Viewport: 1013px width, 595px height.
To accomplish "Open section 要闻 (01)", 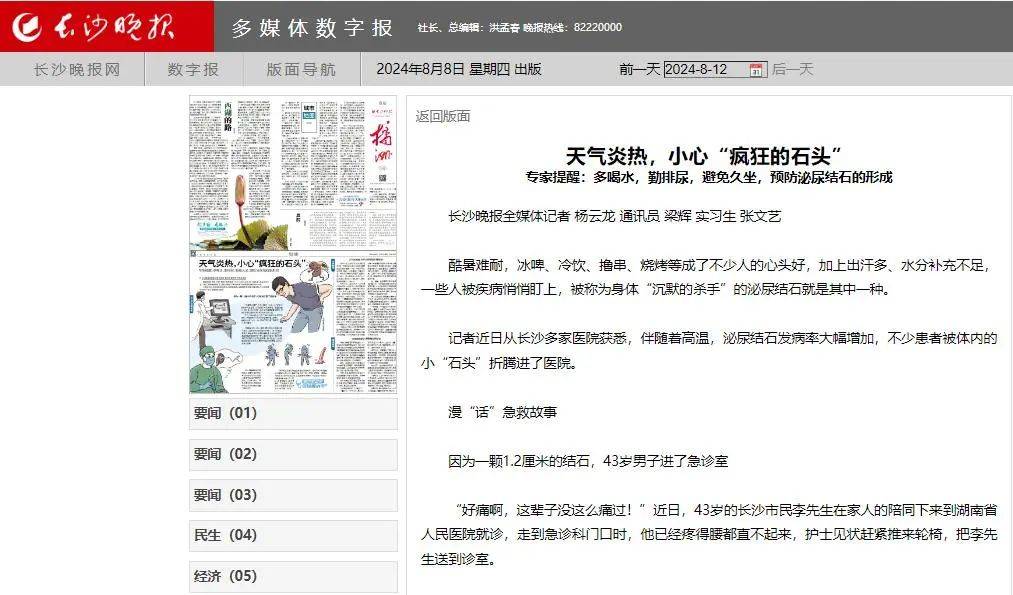I will [292, 413].
